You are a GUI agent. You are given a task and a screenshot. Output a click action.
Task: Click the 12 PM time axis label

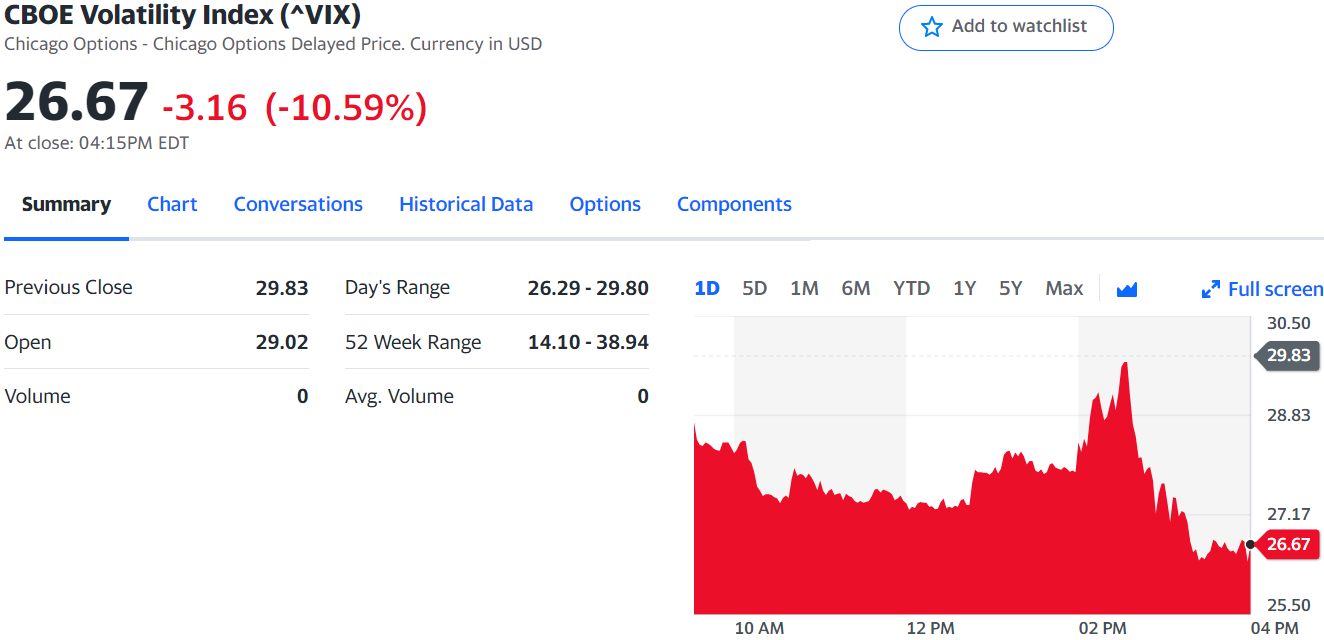click(930, 628)
